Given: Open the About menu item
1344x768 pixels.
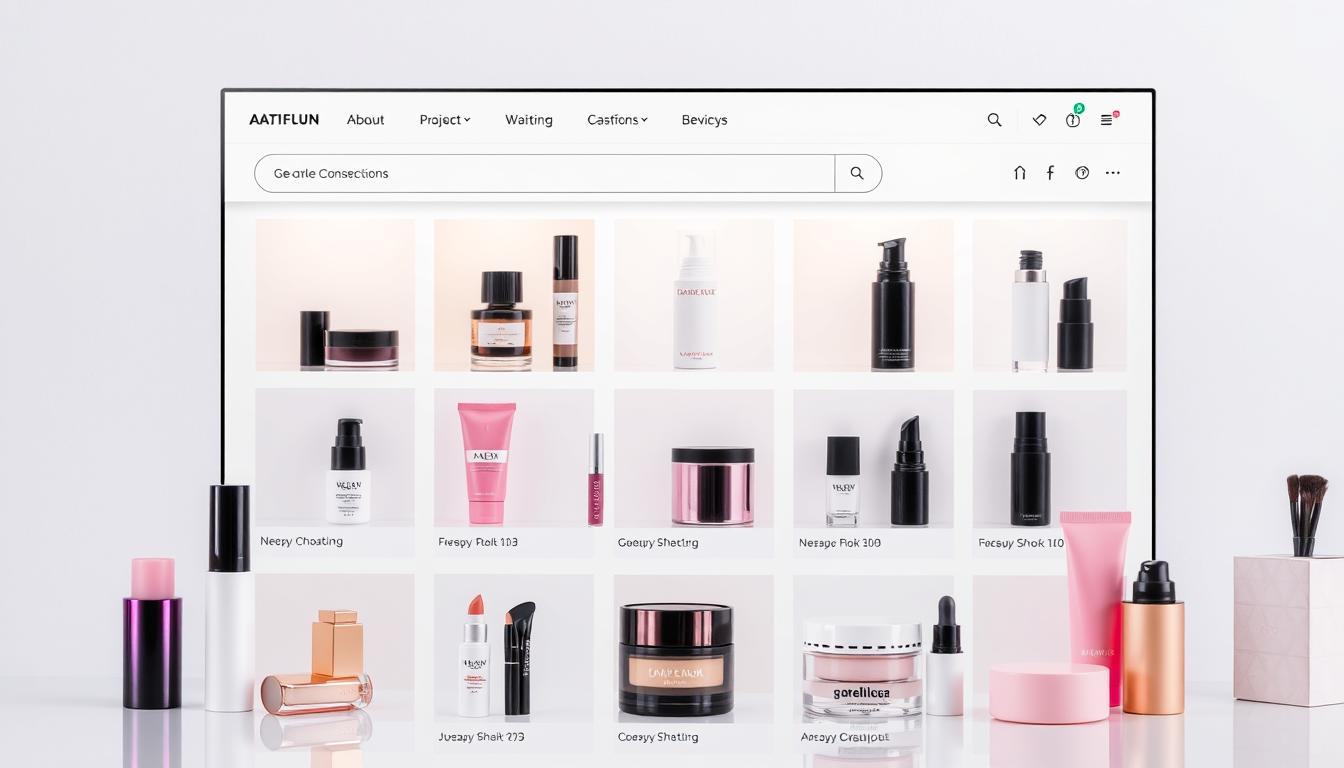Looking at the screenshot, I should tap(365, 120).
